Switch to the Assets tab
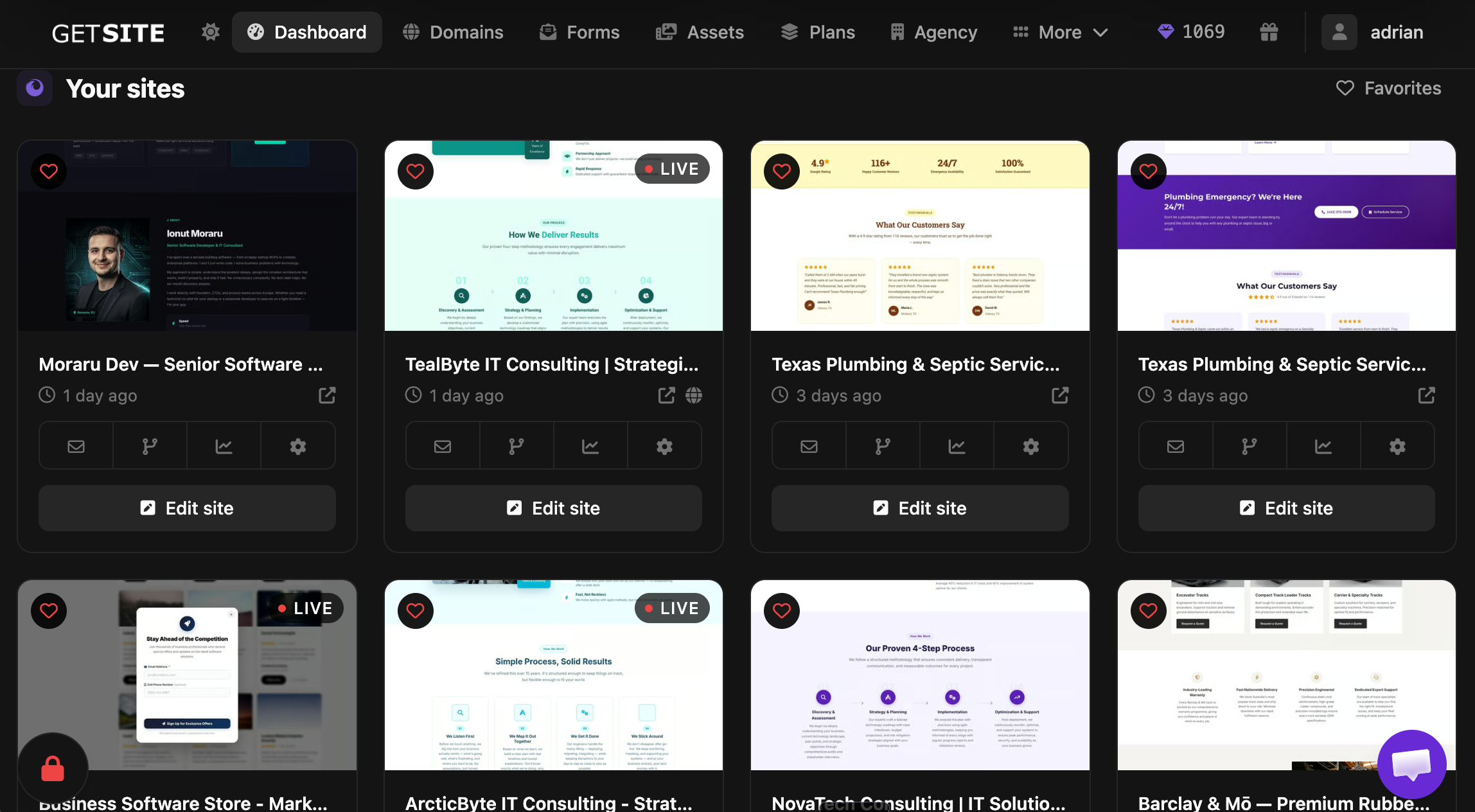The width and height of the screenshot is (1475, 812). 700,31
